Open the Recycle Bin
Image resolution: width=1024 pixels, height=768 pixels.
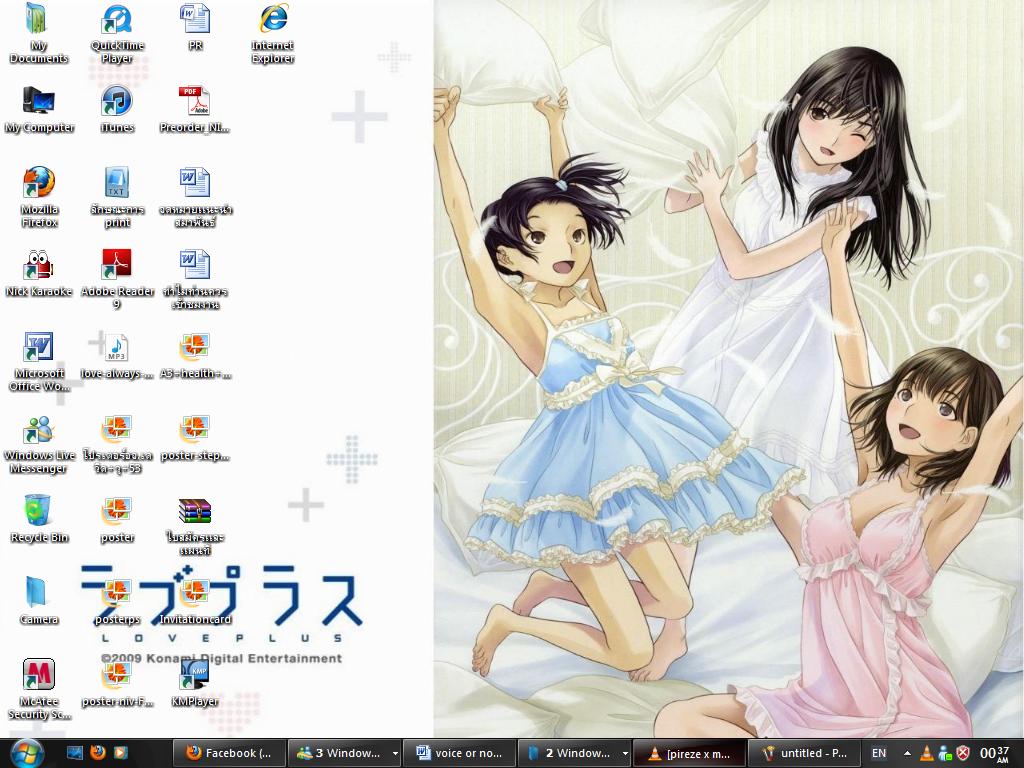[x=39, y=519]
